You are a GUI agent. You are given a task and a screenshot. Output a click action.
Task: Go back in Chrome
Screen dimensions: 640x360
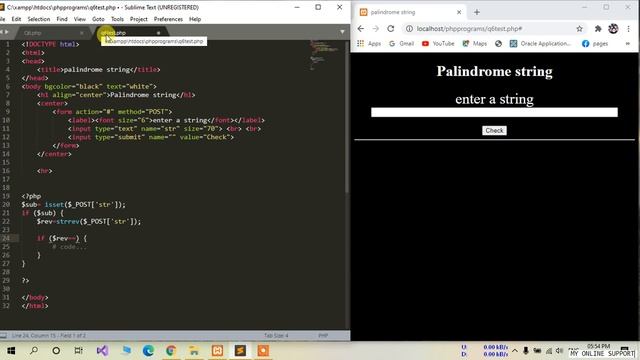361,29
